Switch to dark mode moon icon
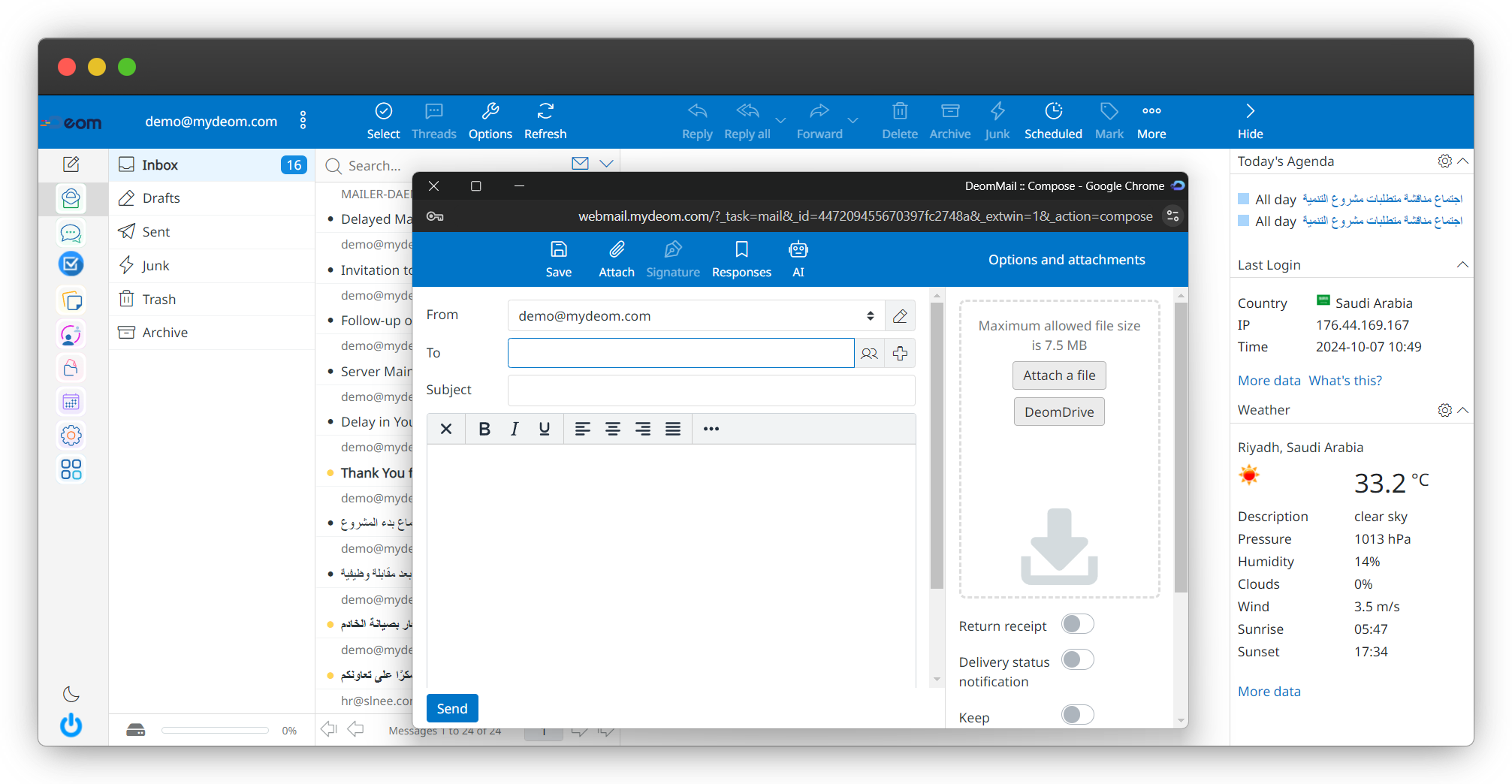 tap(71, 694)
